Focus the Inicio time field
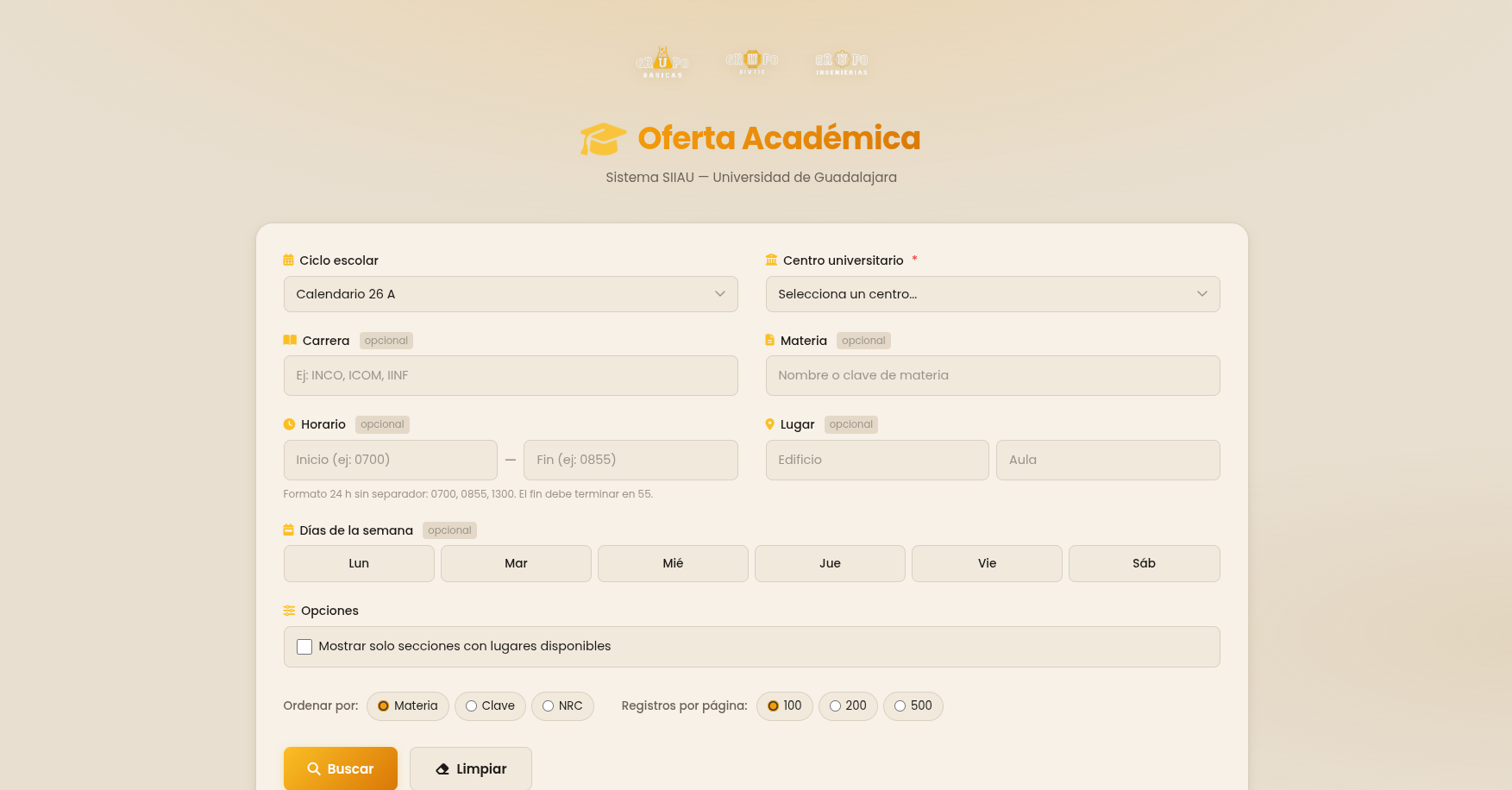Screen dimensions: 1512x790 (x=391, y=460)
